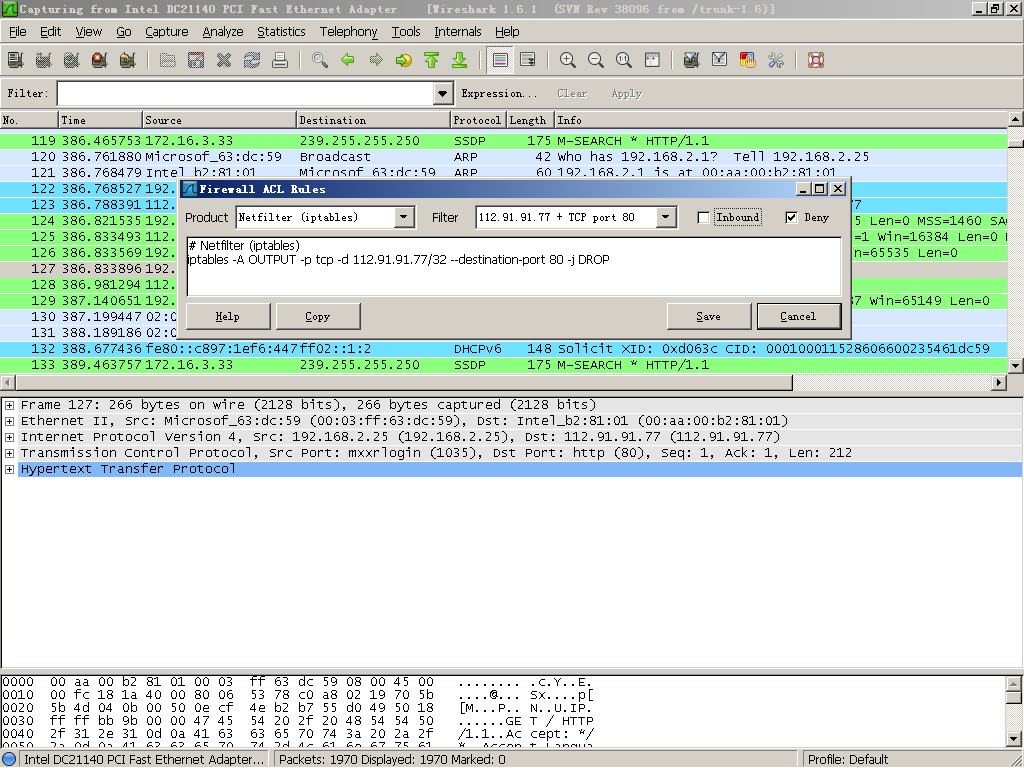The height and width of the screenshot is (768, 1024).
Task: Reset zoom to normal size
Action: (624, 60)
